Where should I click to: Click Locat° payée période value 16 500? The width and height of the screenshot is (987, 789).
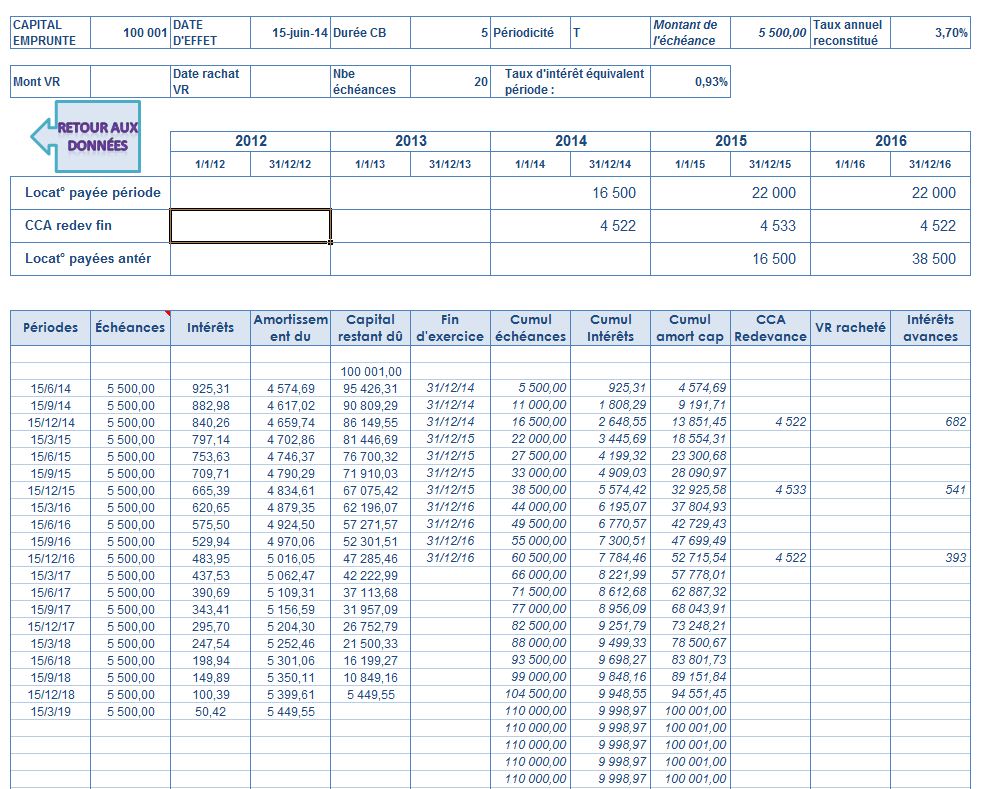[570, 193]
